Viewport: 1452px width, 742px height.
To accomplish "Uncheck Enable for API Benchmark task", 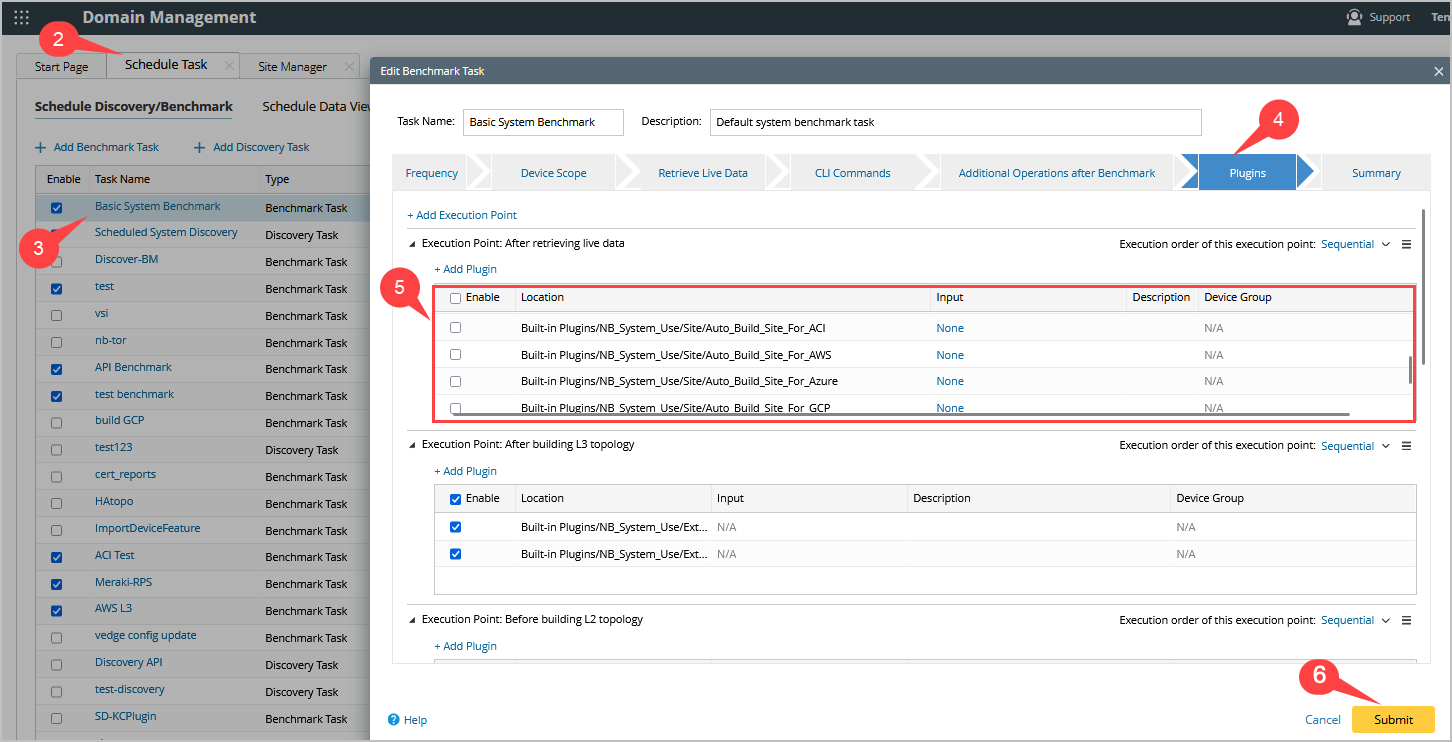I will [56, 369].
